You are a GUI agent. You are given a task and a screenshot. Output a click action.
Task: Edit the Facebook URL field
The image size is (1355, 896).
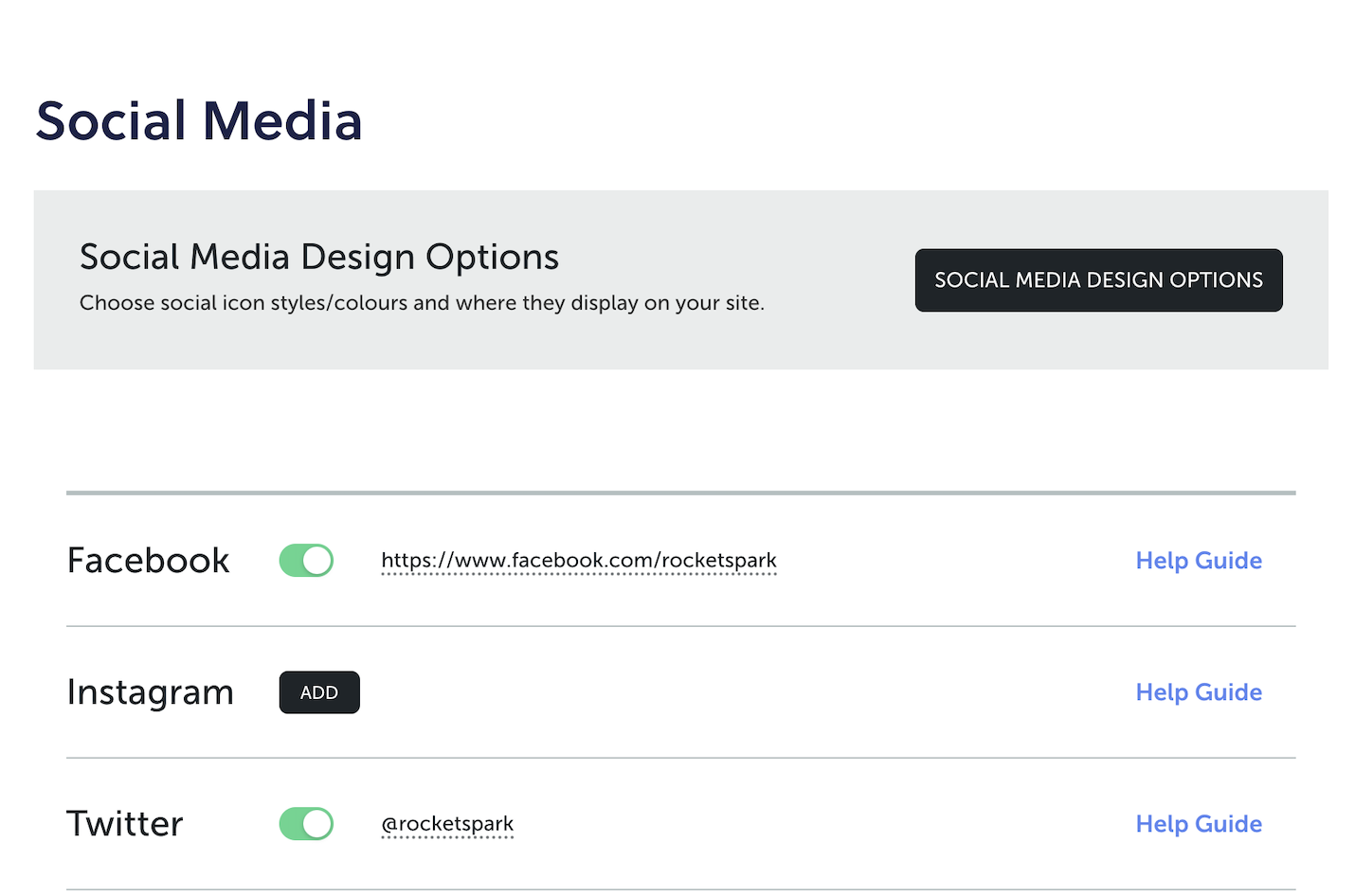[579, 561]
